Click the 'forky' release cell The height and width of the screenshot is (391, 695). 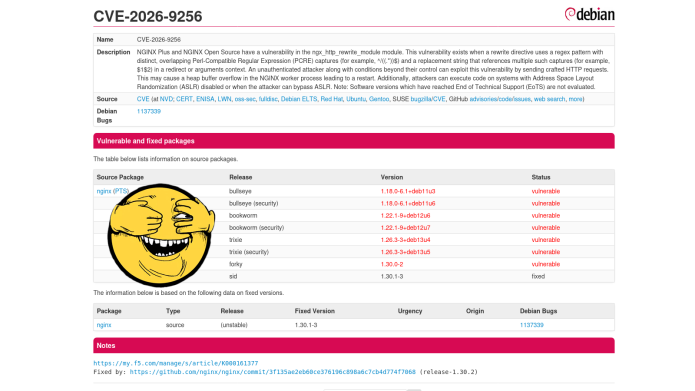pyautogui.click(x=235, y=264)
